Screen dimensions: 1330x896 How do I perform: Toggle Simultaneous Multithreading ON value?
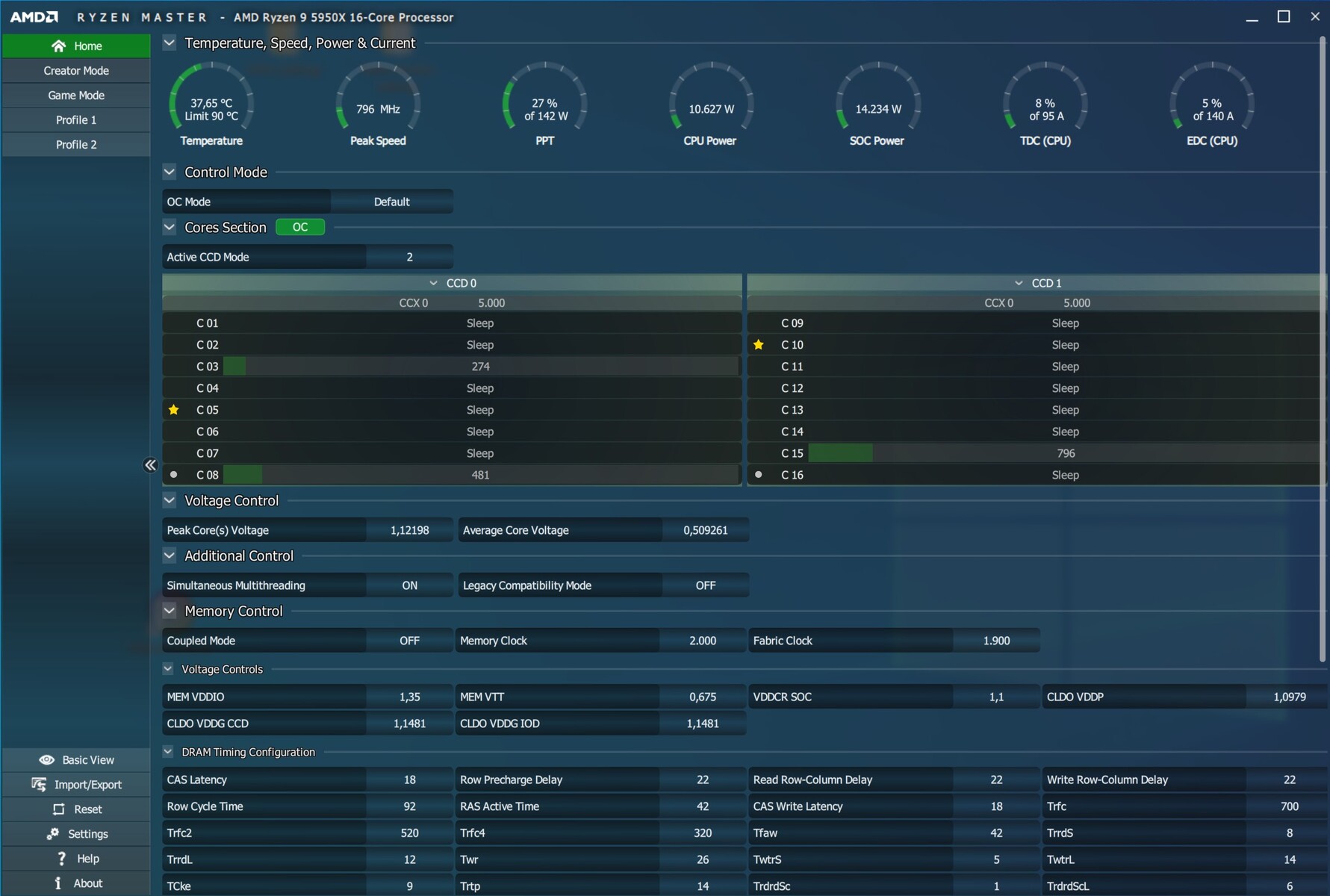pyautogui.click(x=409, y=585)
